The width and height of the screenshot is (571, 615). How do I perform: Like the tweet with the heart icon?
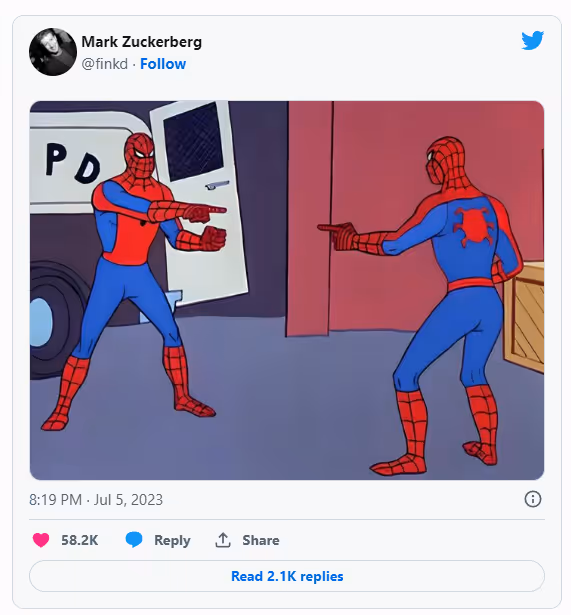(x=41, y=540)
